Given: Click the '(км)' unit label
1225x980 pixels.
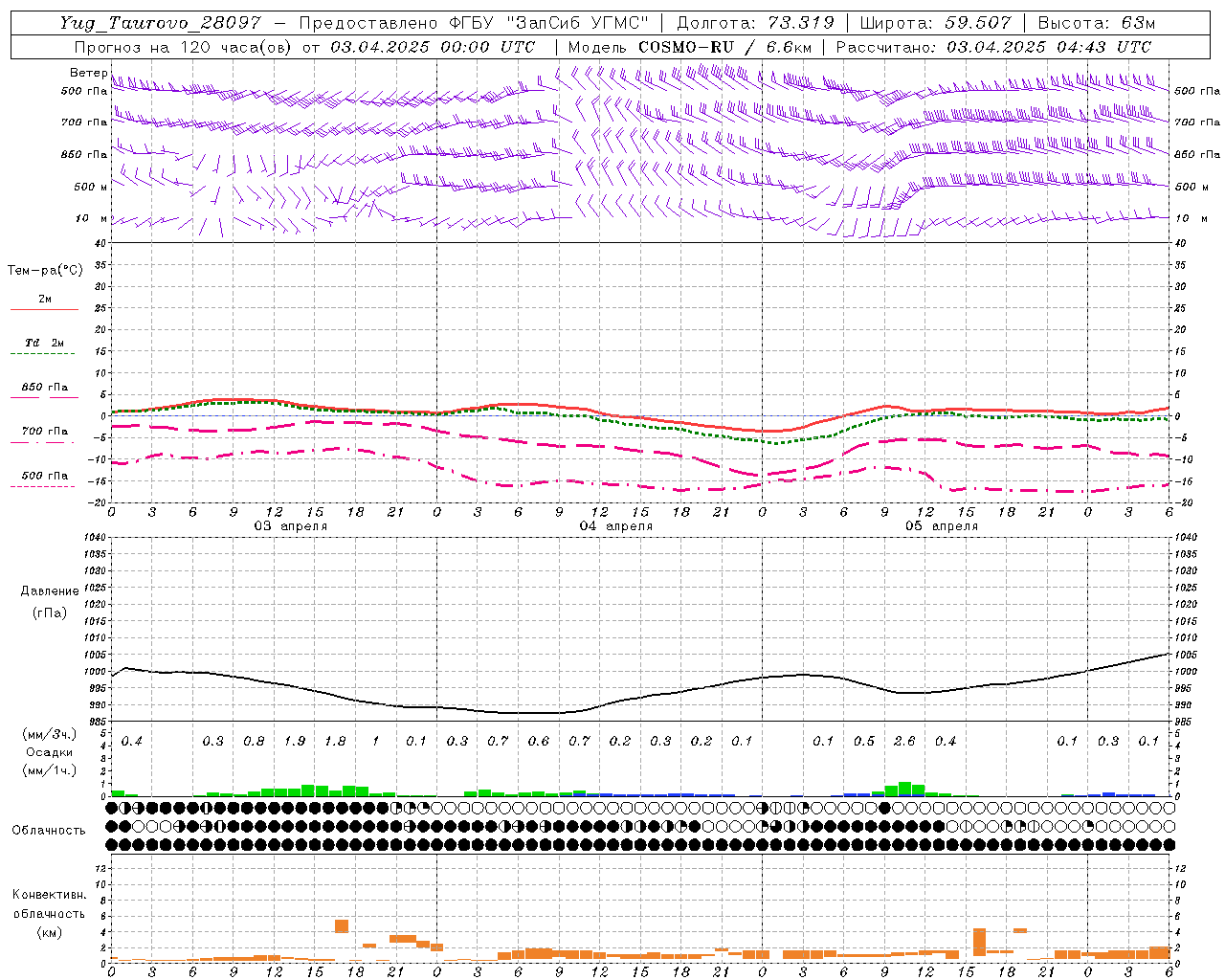Looking at the screenshot, I should pyautogui.click(x=49, y=932).
